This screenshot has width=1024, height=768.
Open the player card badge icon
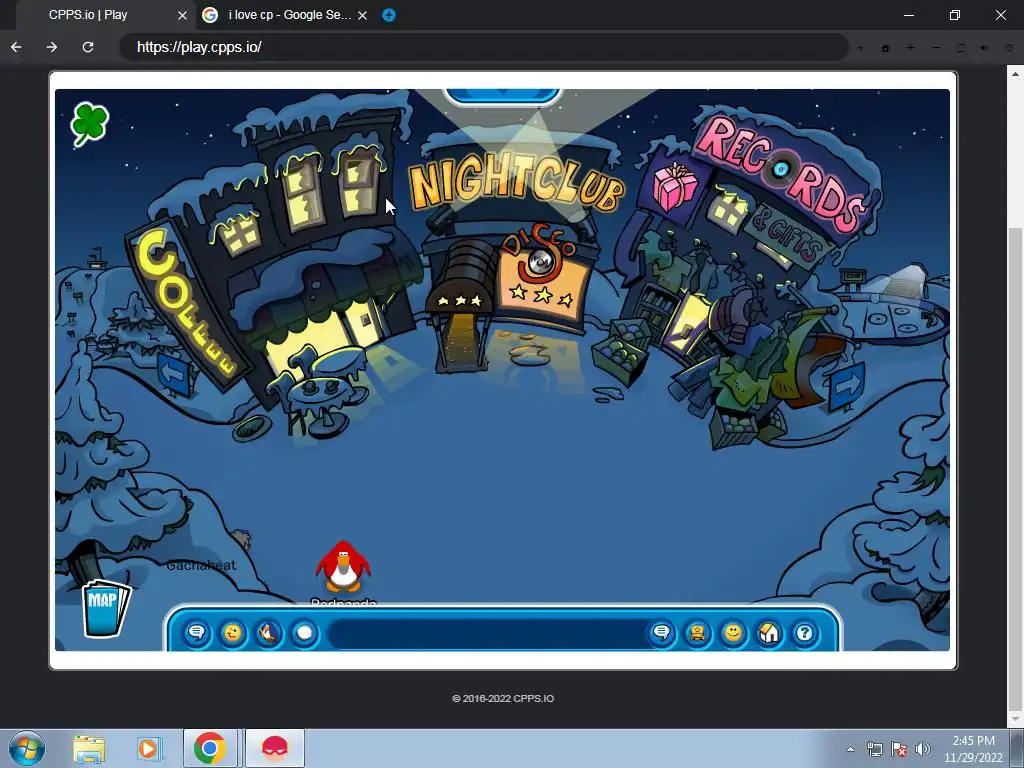tap(697, 633)
